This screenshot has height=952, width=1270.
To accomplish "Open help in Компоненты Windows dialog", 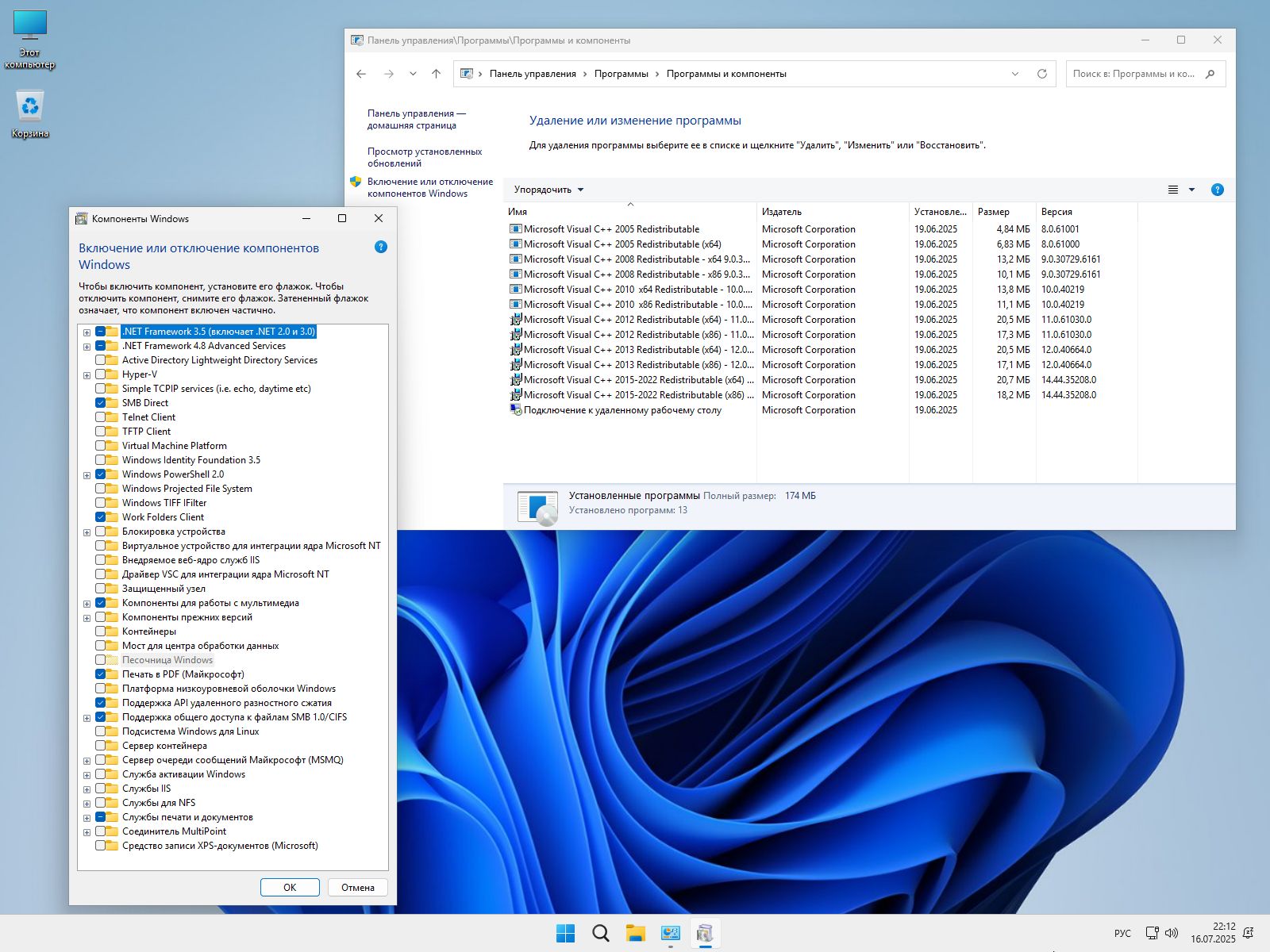I will 381,247.
